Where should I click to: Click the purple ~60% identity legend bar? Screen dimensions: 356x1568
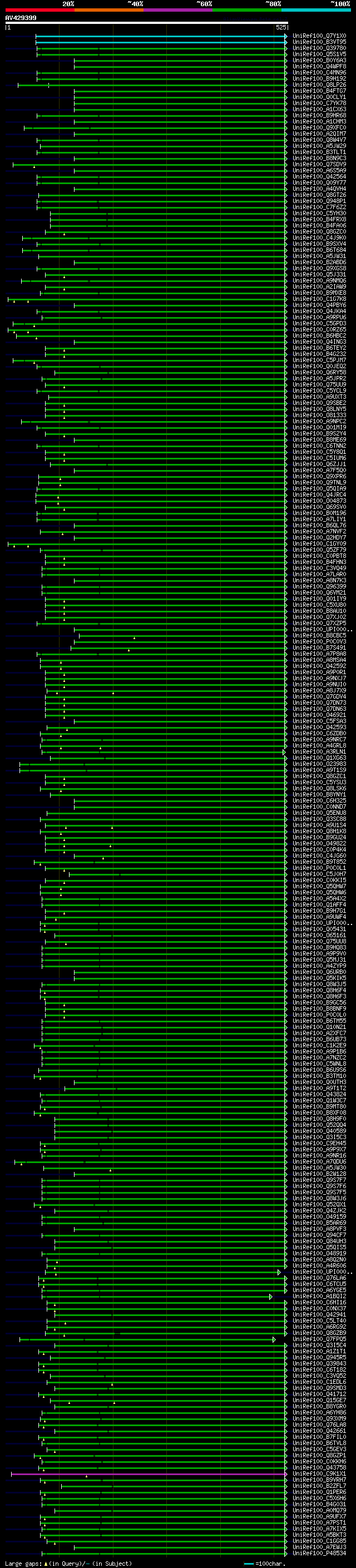pos(179,10)
